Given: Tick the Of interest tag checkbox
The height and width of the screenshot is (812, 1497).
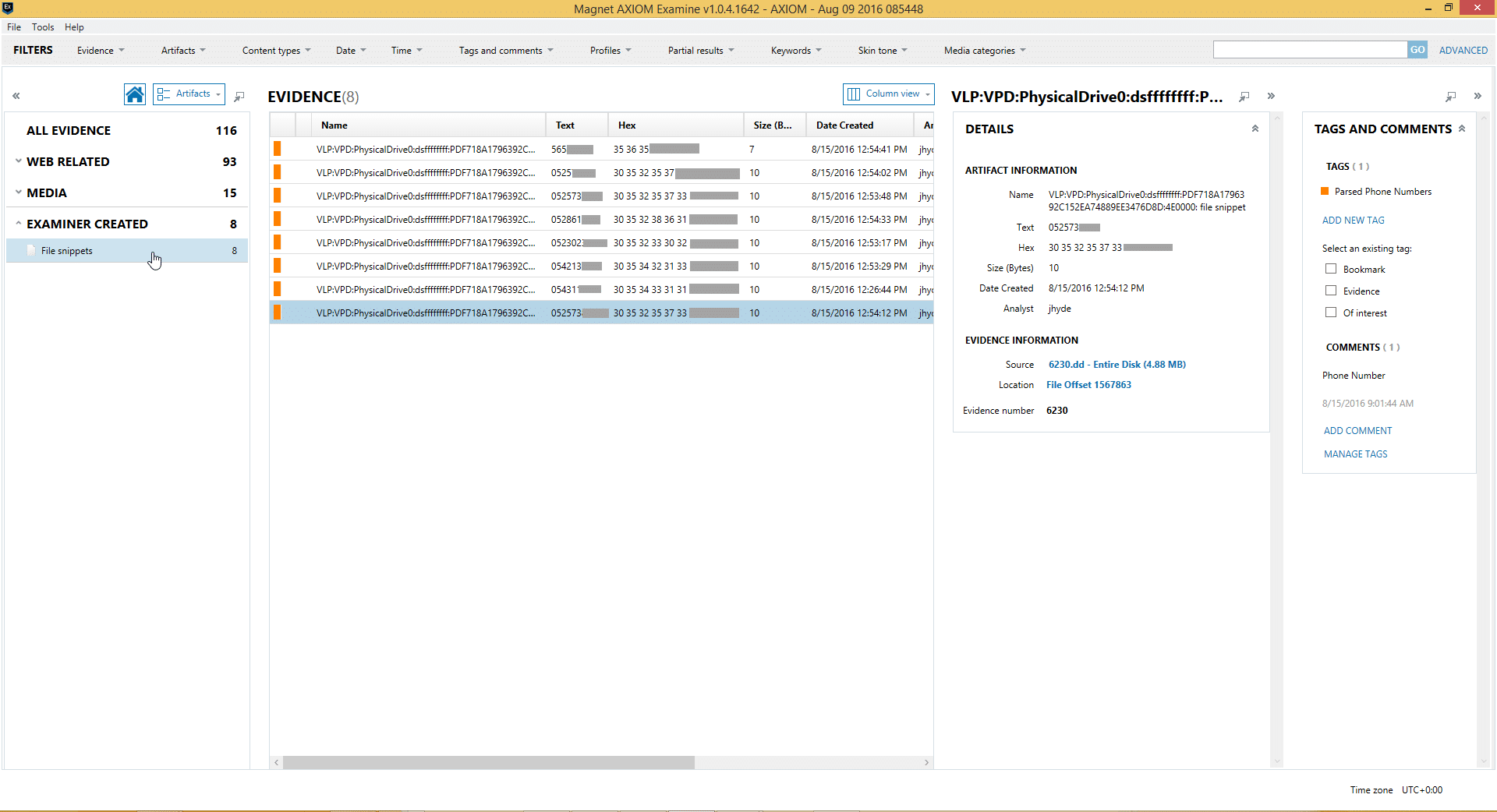Looking at the screenshot, I should pos(1331,312).
